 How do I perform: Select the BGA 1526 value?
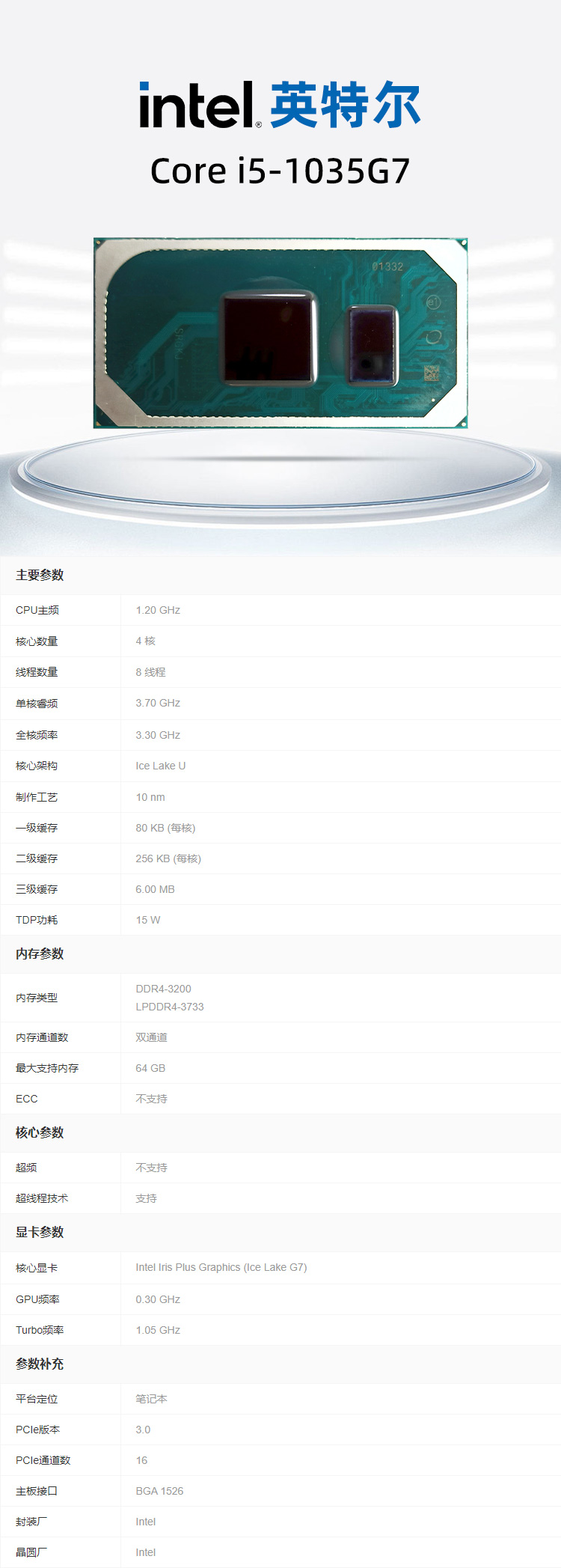159,1491
